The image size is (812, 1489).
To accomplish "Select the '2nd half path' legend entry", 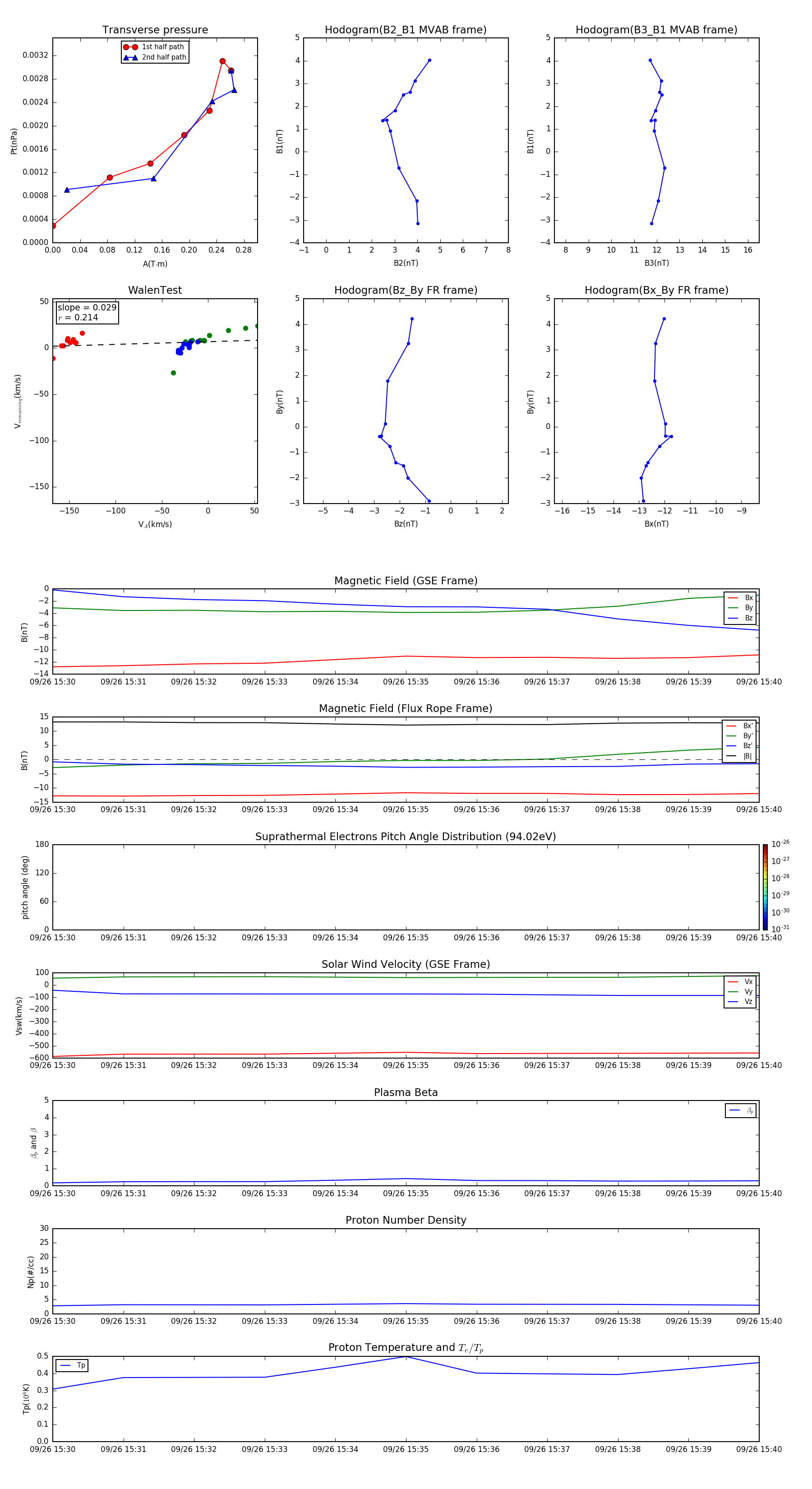I will pos(155,57).
